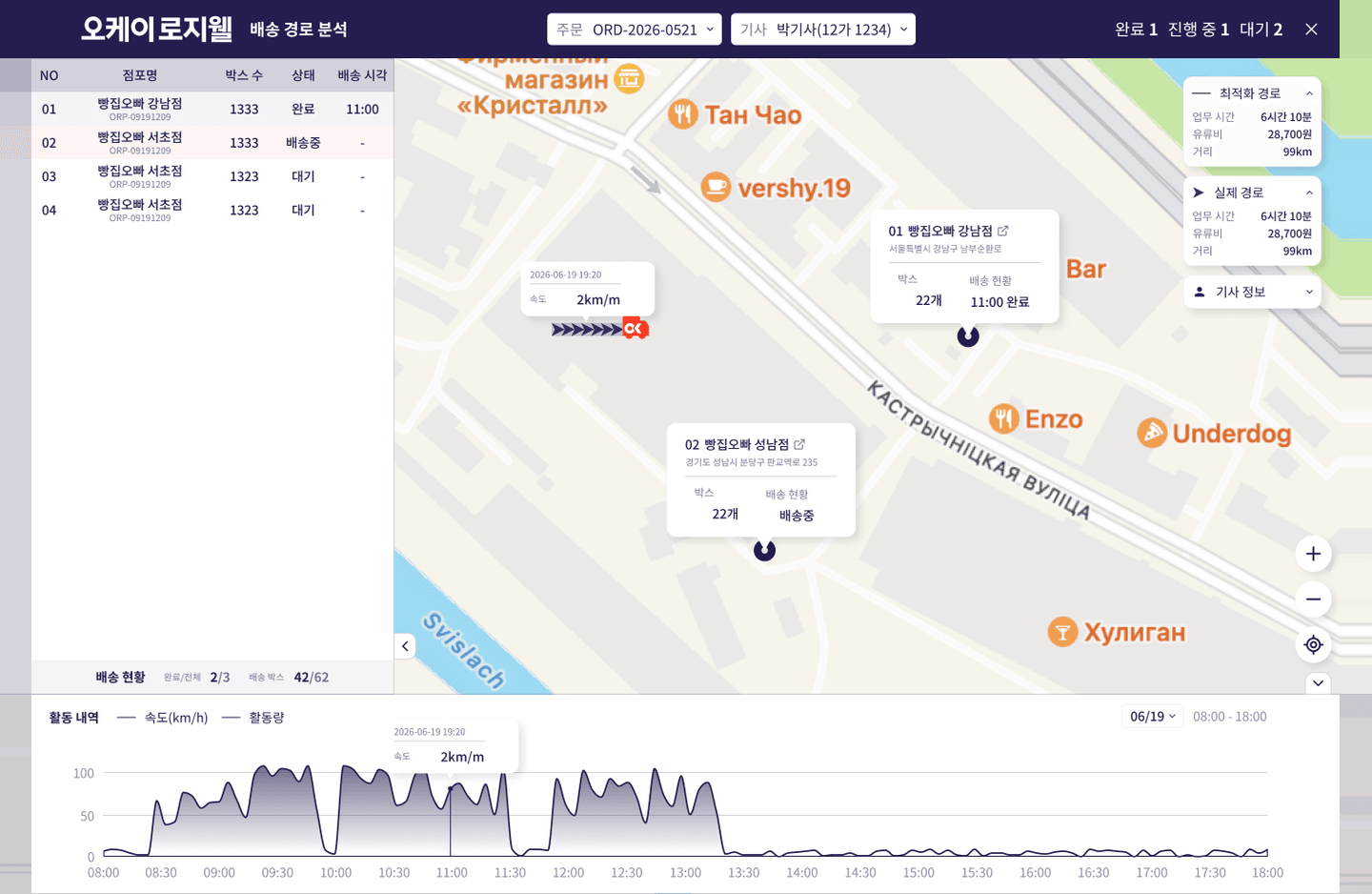Center map on current location target icon
The image size is (1372, 894).
tap(1313, 645)
